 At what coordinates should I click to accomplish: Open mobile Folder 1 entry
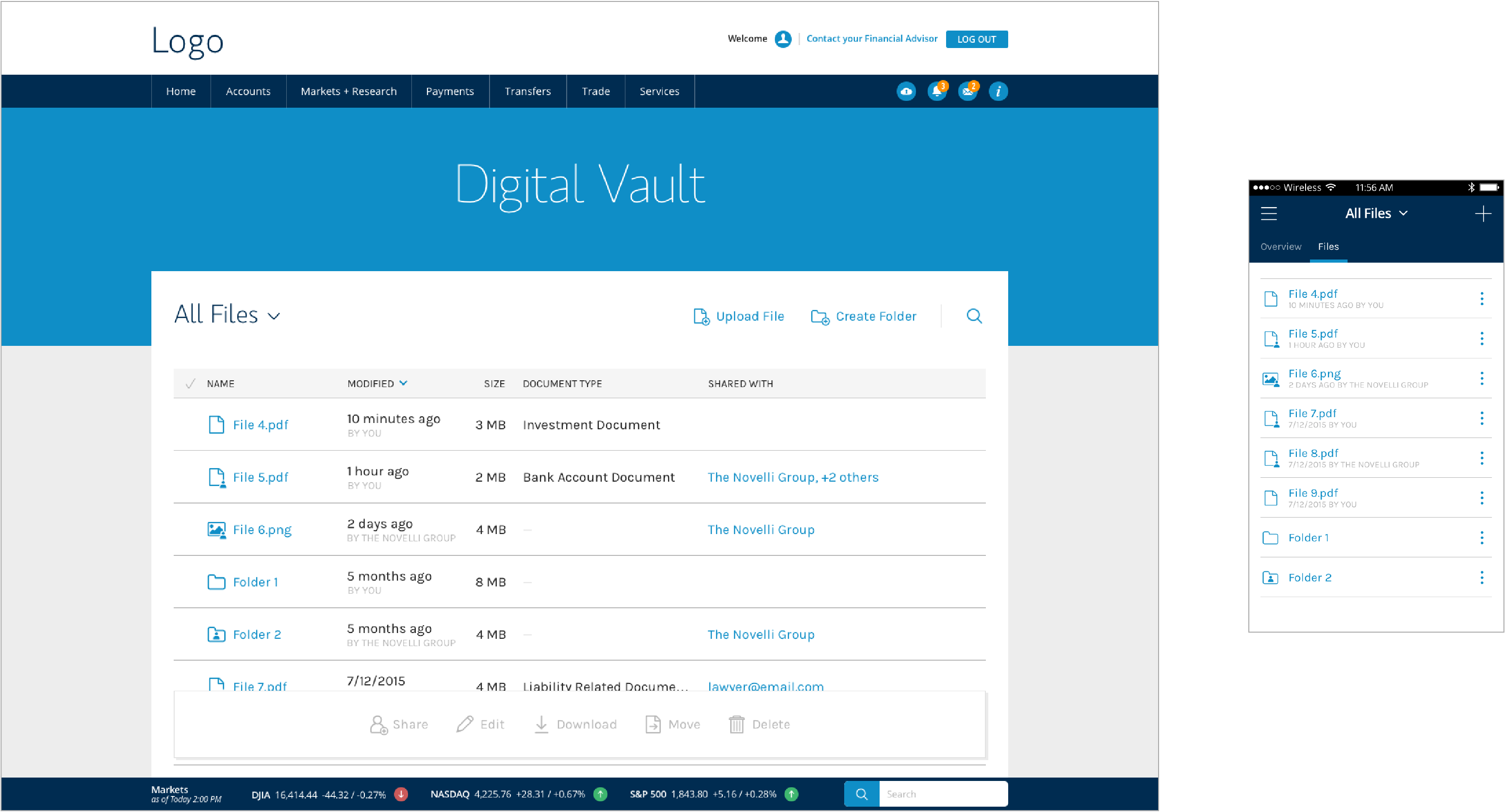coord(1376,538)
